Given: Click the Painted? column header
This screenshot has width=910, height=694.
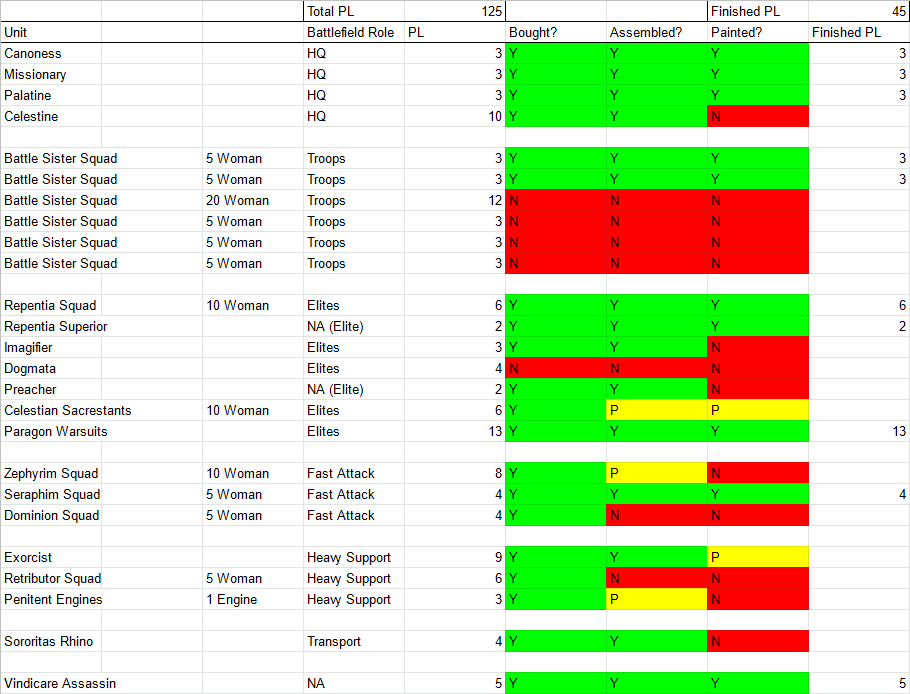Looking at the screenshot, I should pos(757,32).
